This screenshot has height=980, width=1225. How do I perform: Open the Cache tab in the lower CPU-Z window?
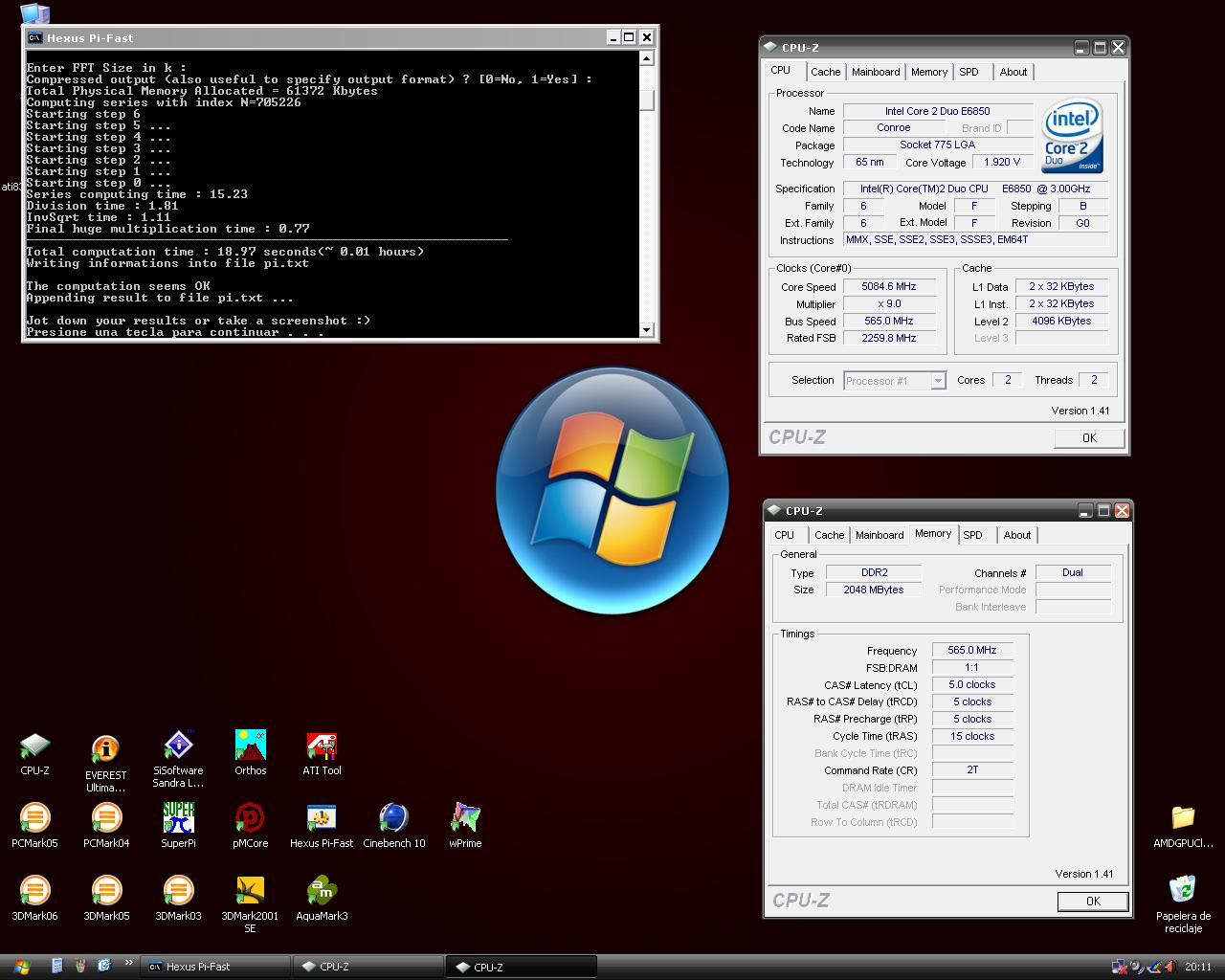[x=829, y=535]
